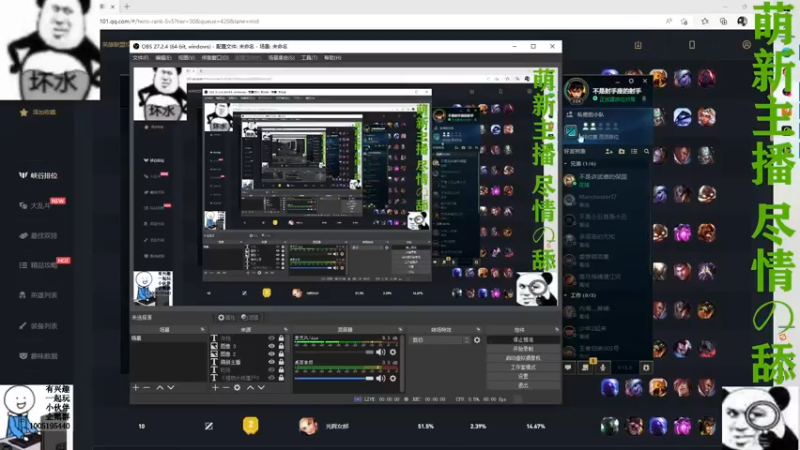Click the phone icon in site header

click(692, 45)
